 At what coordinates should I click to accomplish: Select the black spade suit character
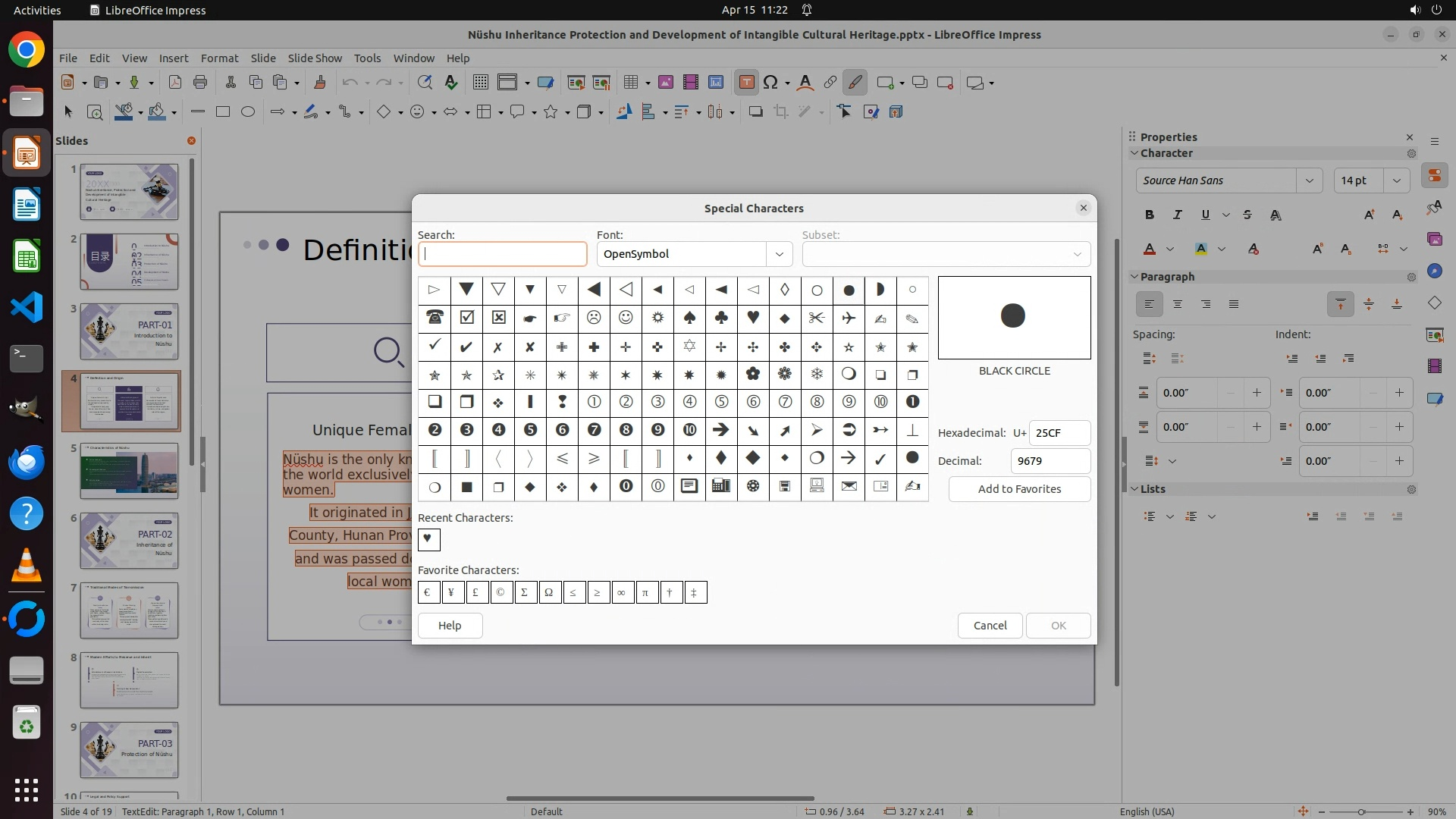689,318
